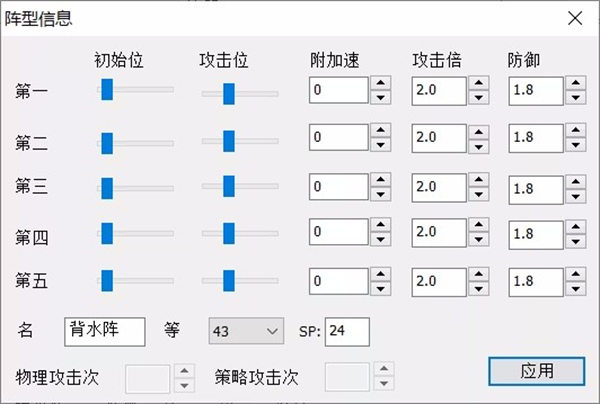This screenshot has height=404, width=600.
Task: Increase 攻击倍 value in 第三 row
Action: pos(479,179)
